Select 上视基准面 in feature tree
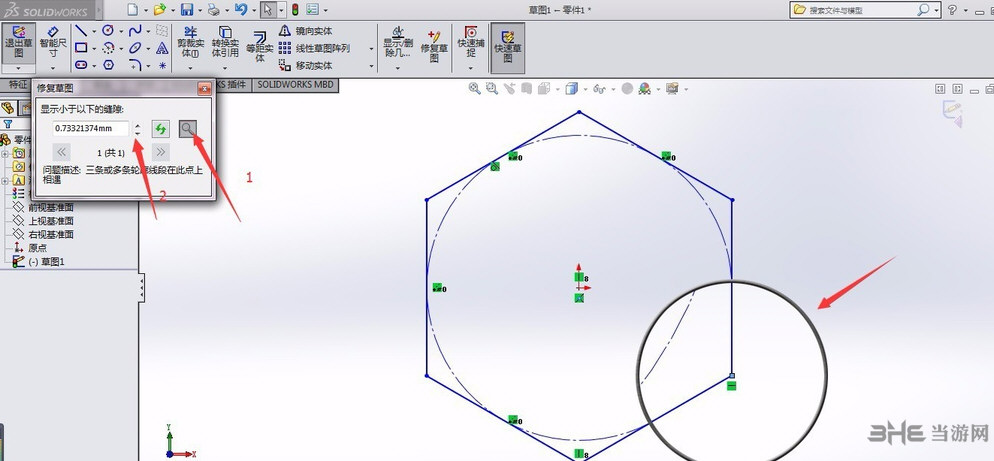994x461 pixels. tap(51, 221)
